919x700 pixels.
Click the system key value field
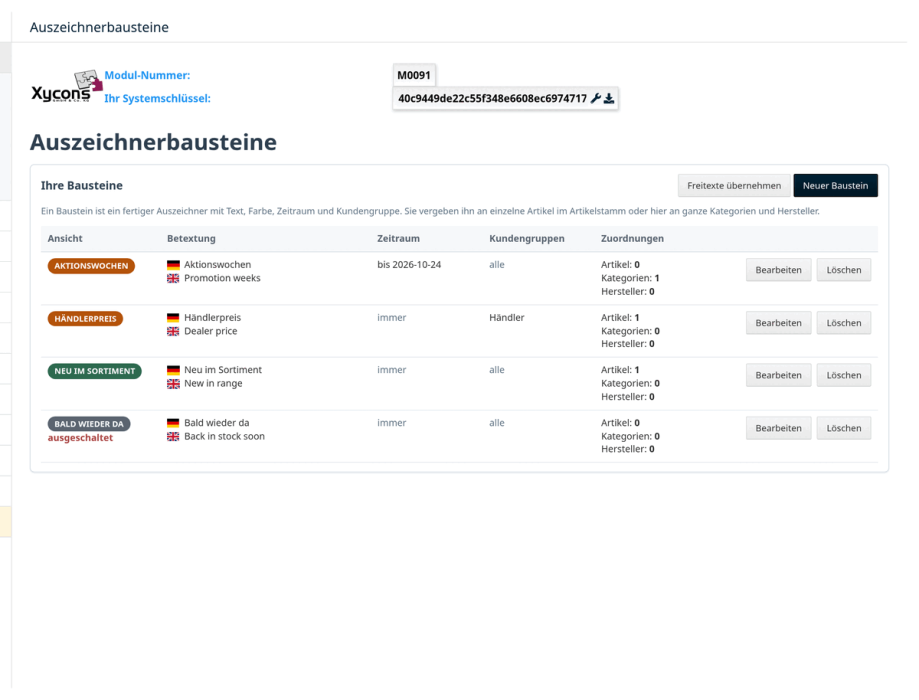pos(505,98)
